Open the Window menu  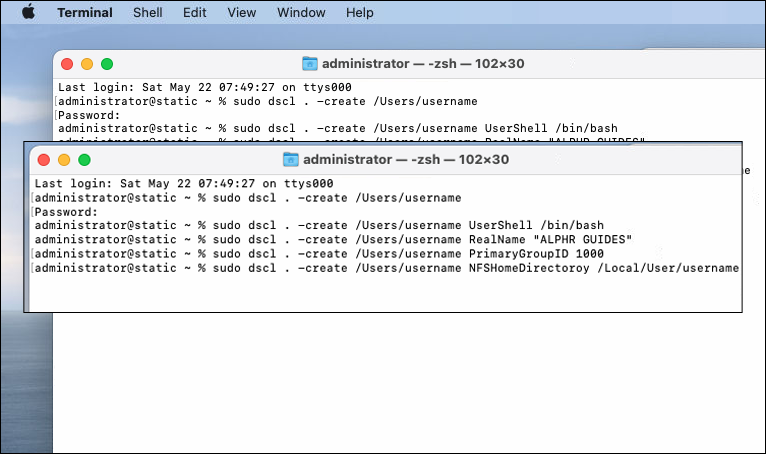click(301, 12)
